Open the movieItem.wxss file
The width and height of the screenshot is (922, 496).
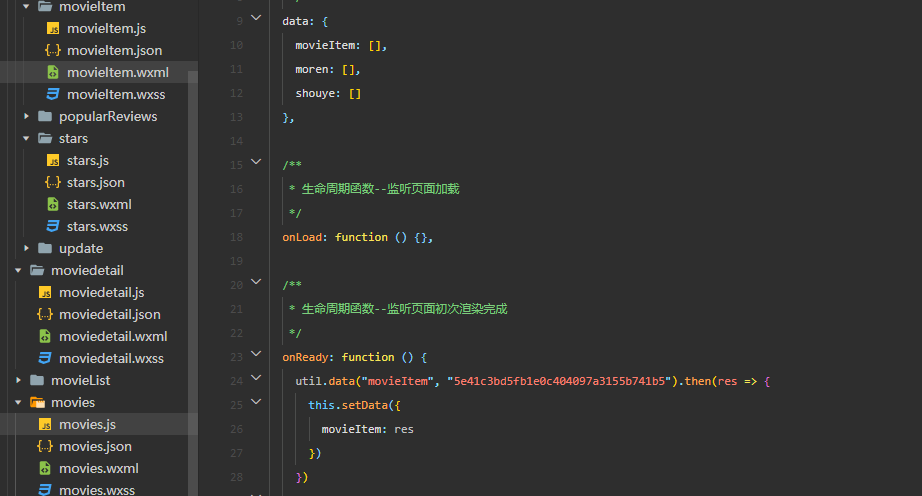[116, 94]
